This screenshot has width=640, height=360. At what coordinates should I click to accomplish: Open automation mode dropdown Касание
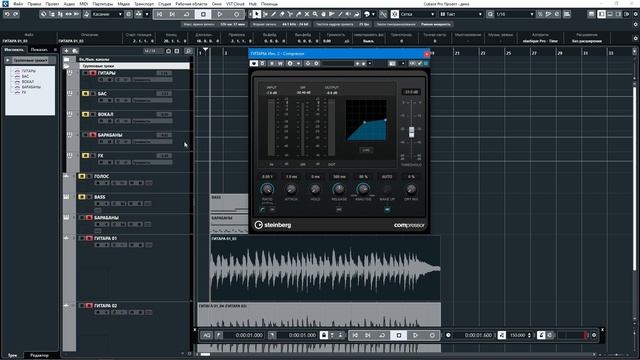click(x=108, y=14)
